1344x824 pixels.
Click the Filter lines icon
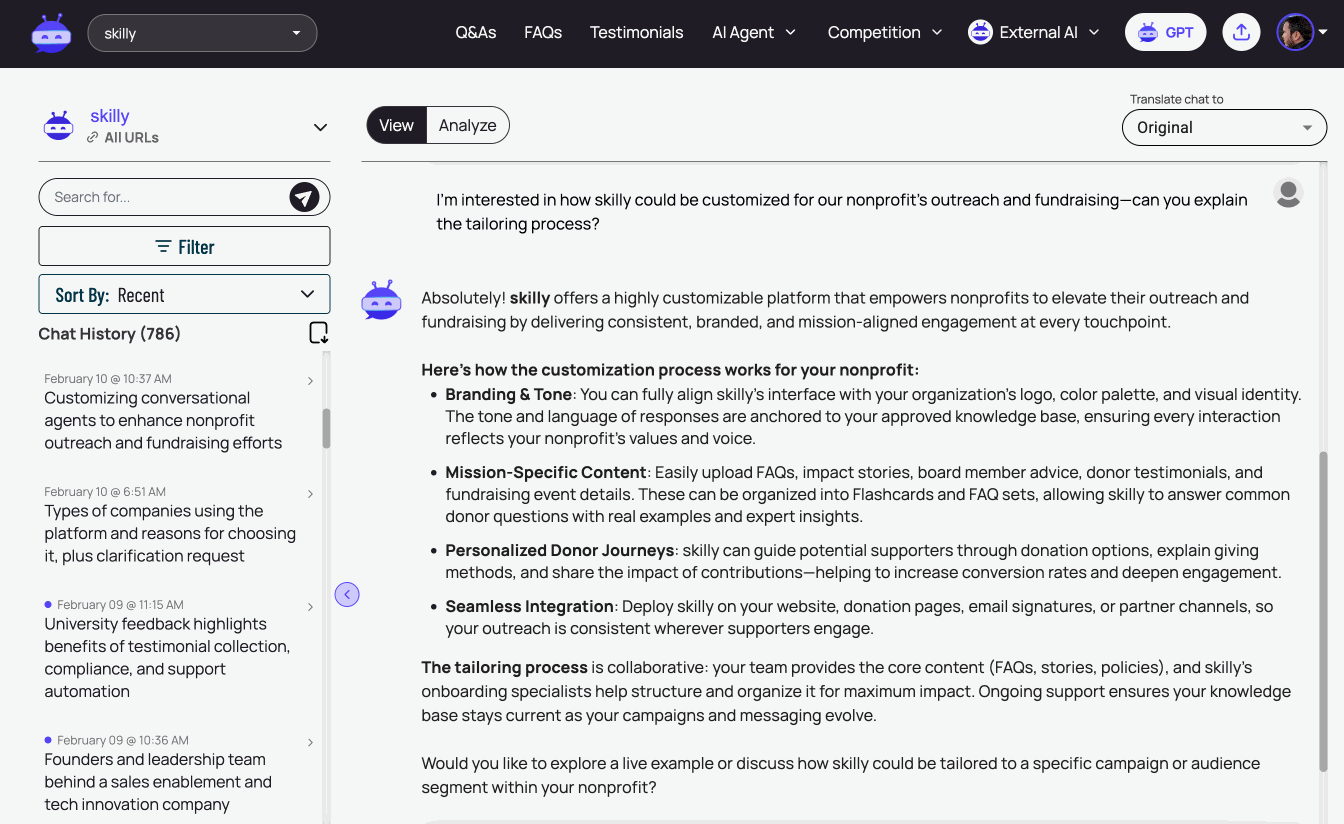click(163, 247)
